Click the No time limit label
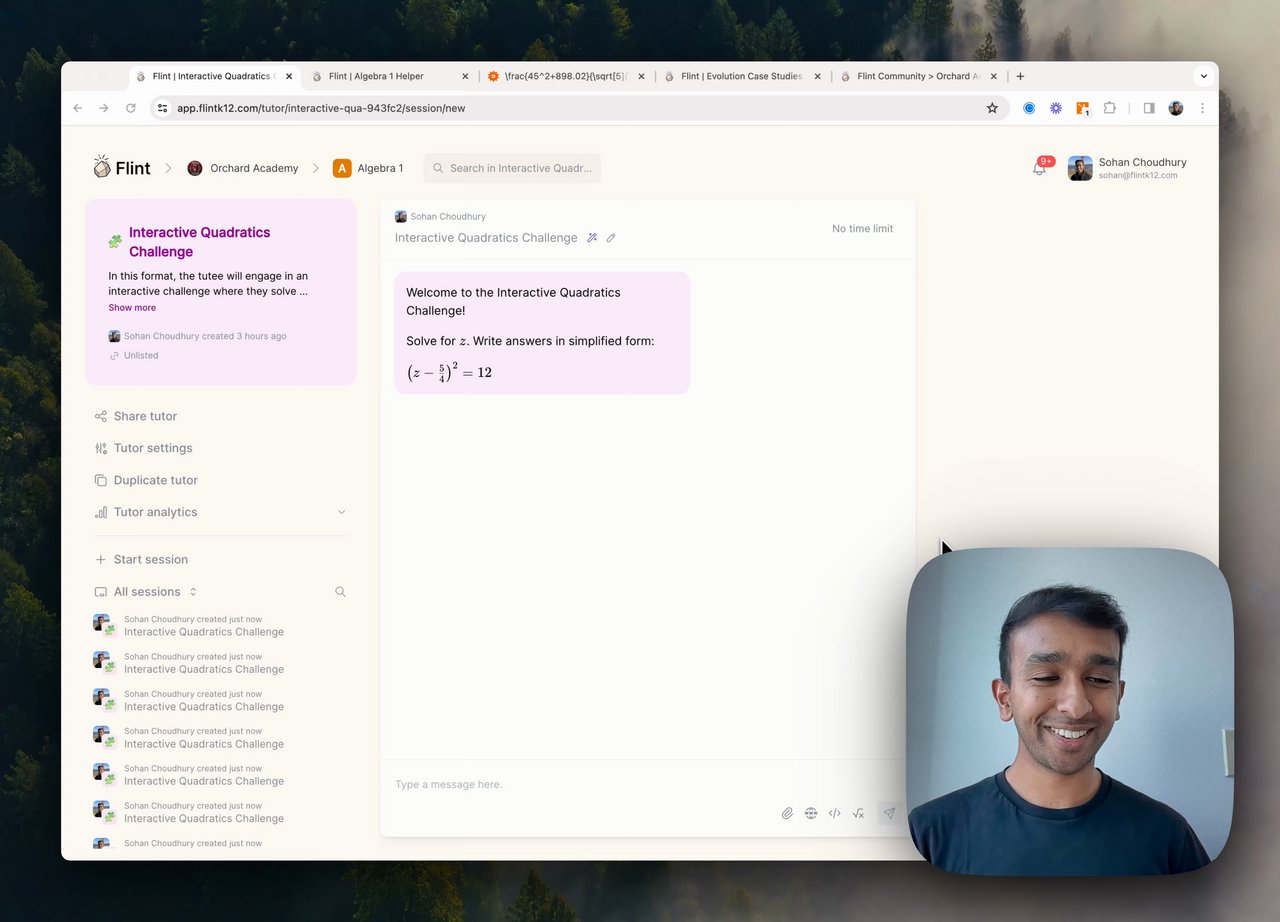Screen dimensions: 1280x922 coord(862,229)
